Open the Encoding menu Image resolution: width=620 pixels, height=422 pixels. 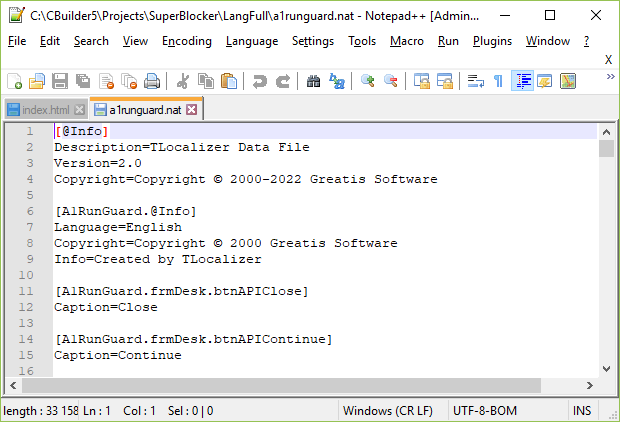point(187,41)
